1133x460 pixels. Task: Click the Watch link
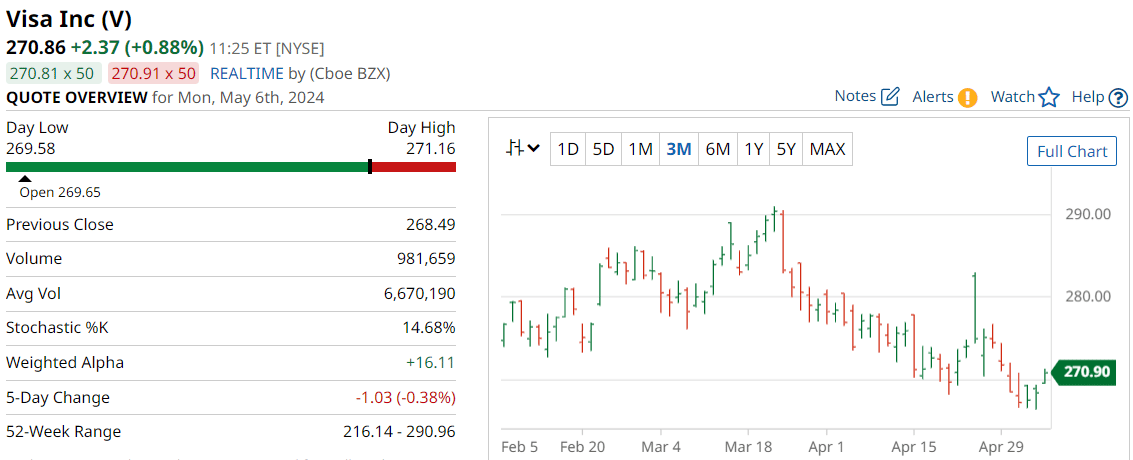(1012, 97)
